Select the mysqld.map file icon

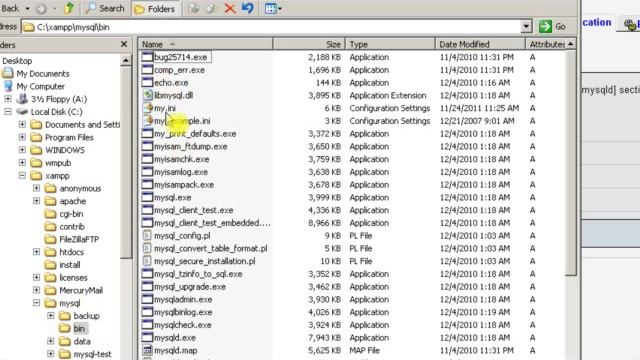point(147,350)
